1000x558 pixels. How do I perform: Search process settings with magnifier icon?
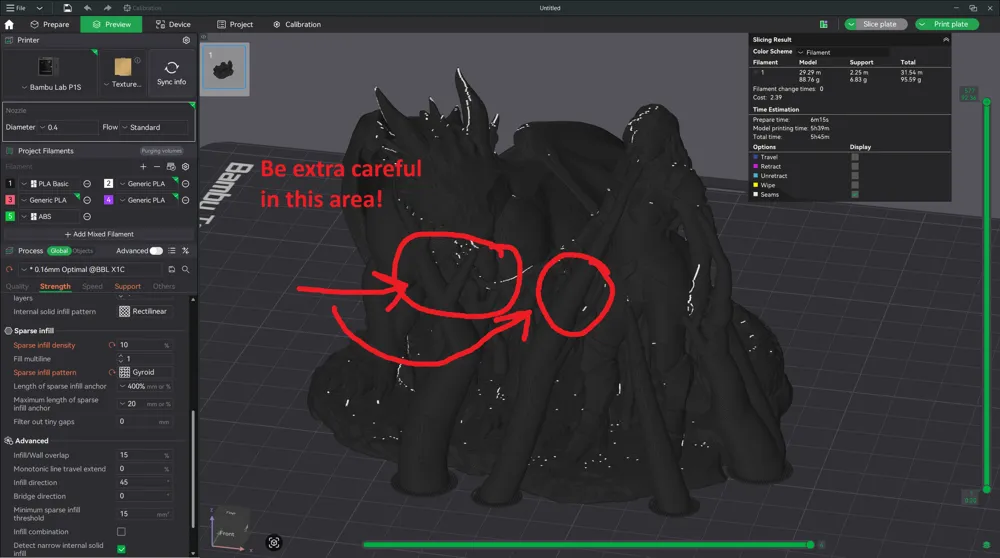coord(186,269)
